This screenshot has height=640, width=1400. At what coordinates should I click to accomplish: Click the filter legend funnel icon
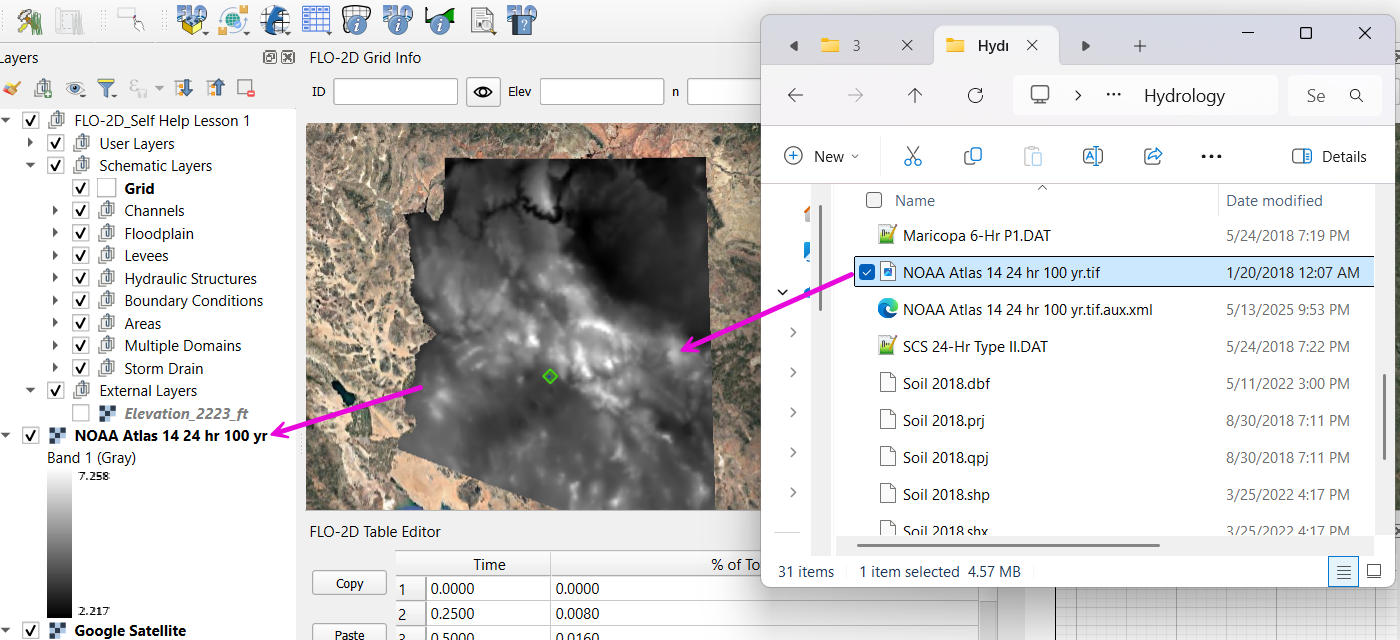point(106,88)
